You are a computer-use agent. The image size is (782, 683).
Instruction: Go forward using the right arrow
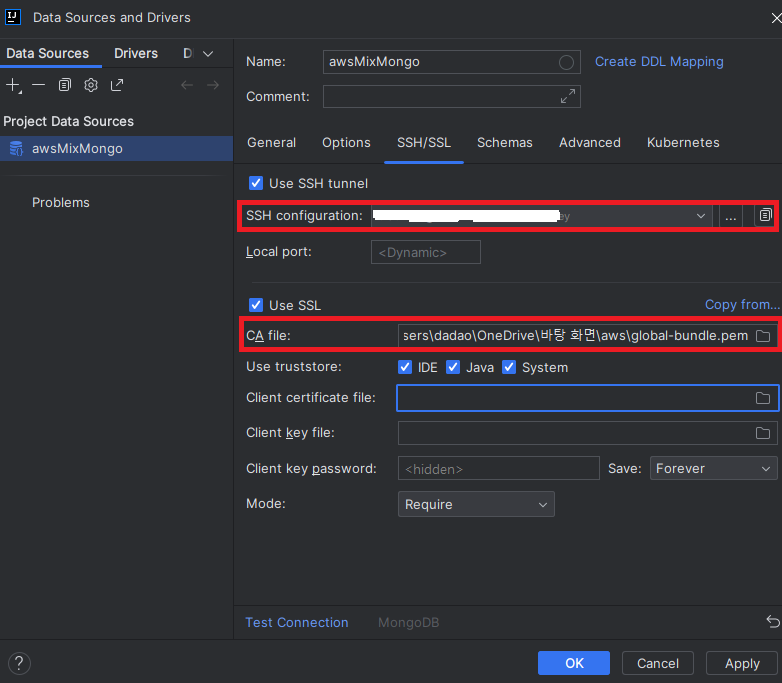click(x=213, y=85)
